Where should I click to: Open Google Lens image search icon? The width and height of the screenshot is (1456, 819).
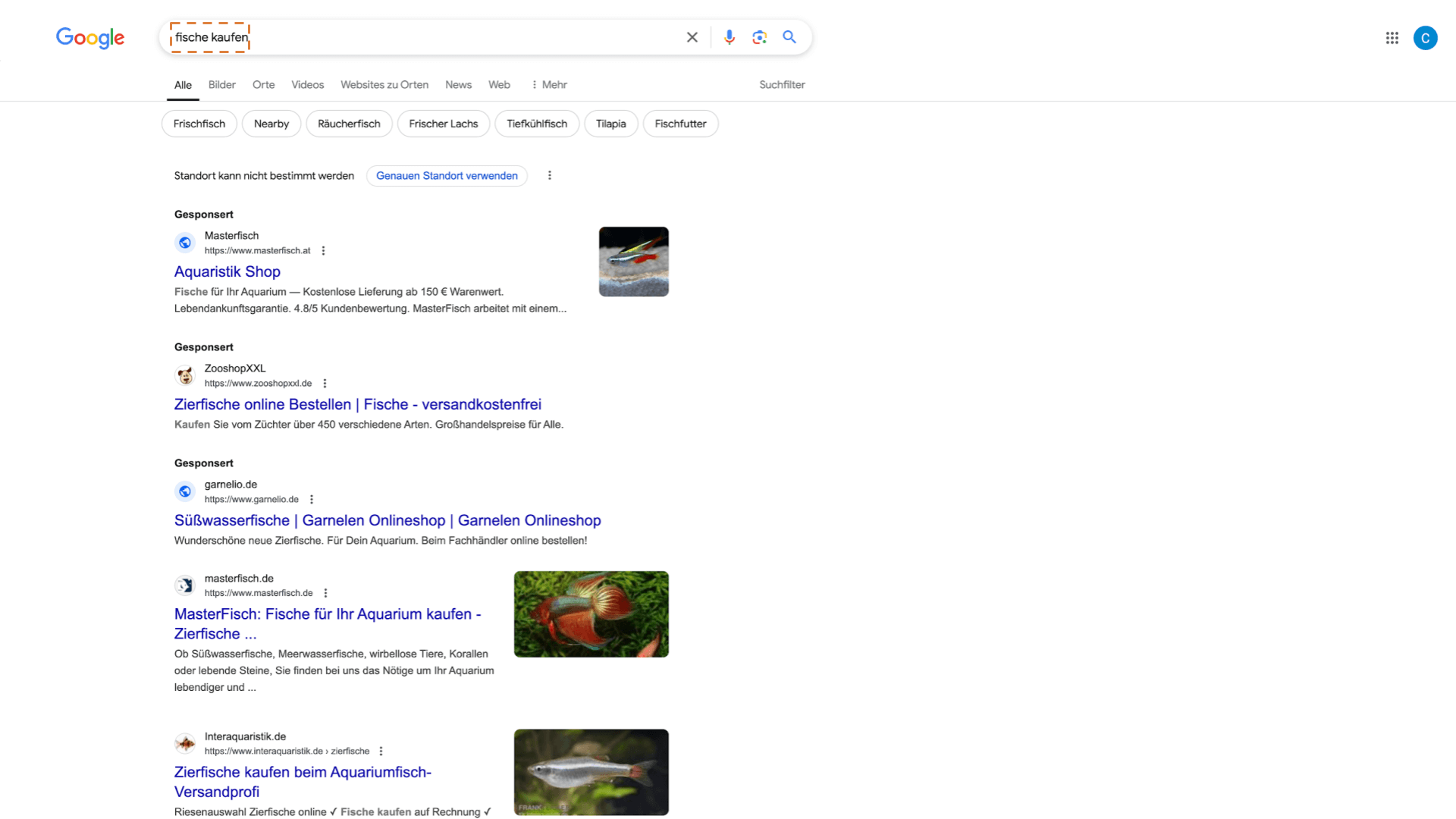click(759, 37)
